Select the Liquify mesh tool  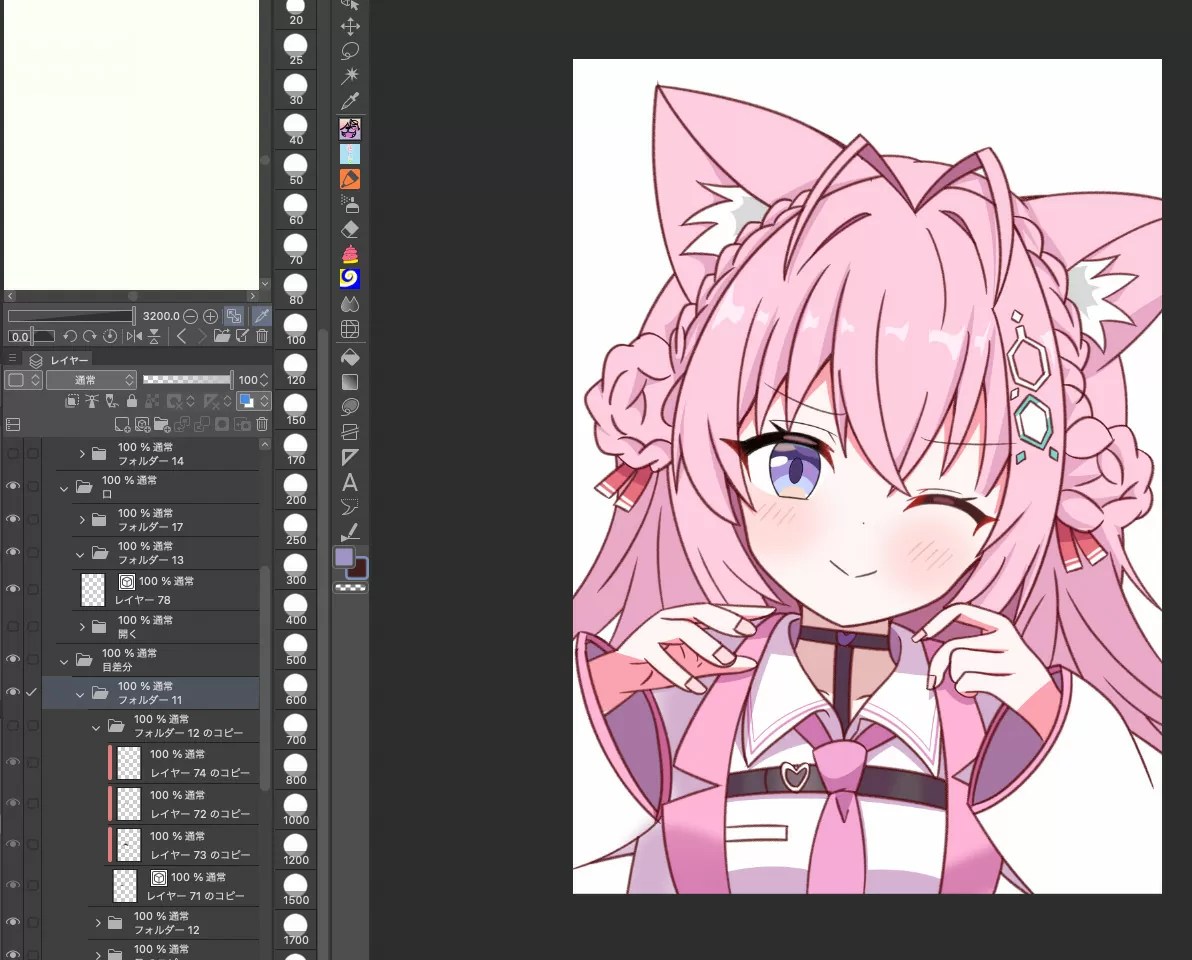pyautogui.click(x=350, y=329)
